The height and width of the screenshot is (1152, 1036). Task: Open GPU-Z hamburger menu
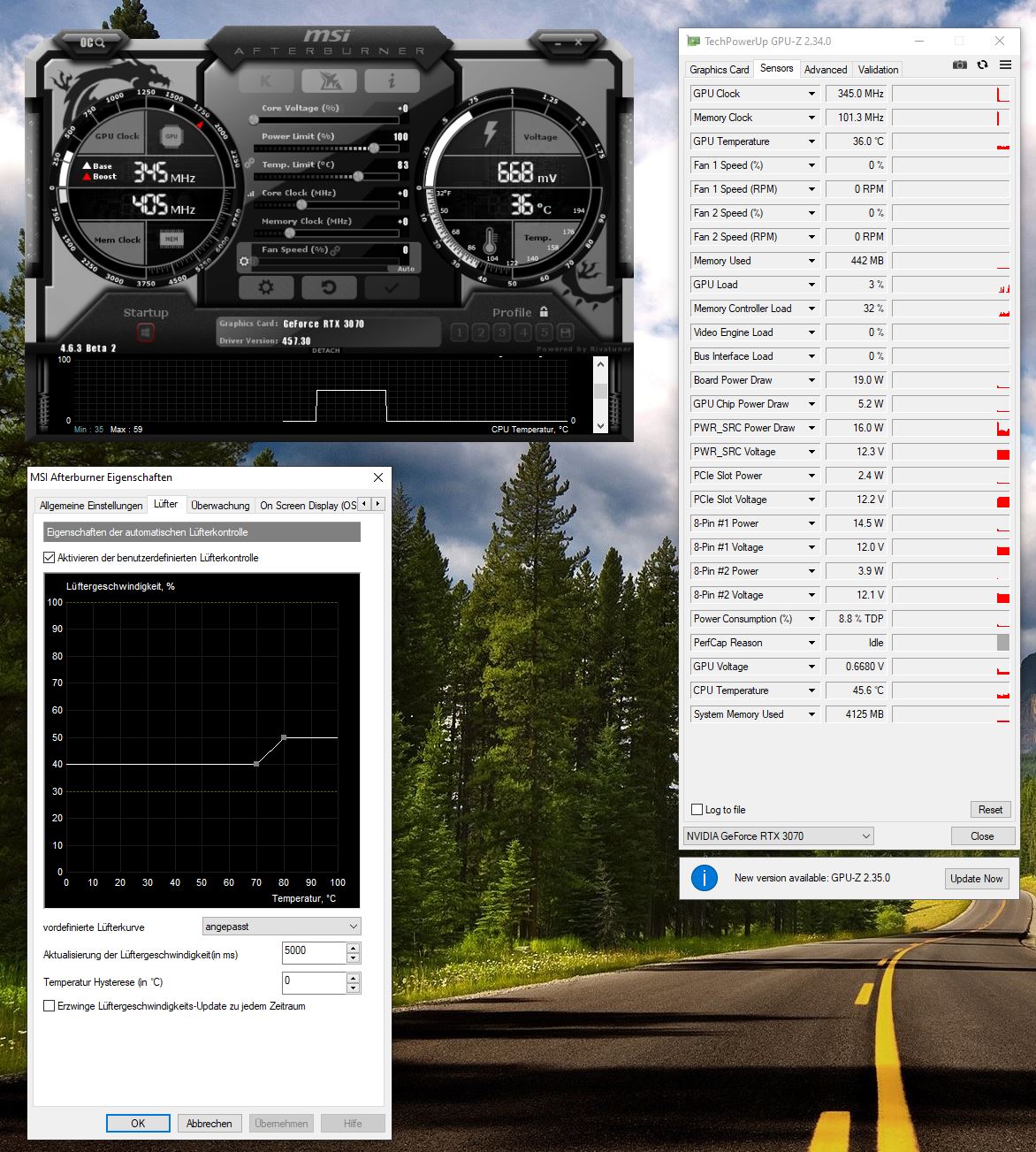tap(1006, 65)
